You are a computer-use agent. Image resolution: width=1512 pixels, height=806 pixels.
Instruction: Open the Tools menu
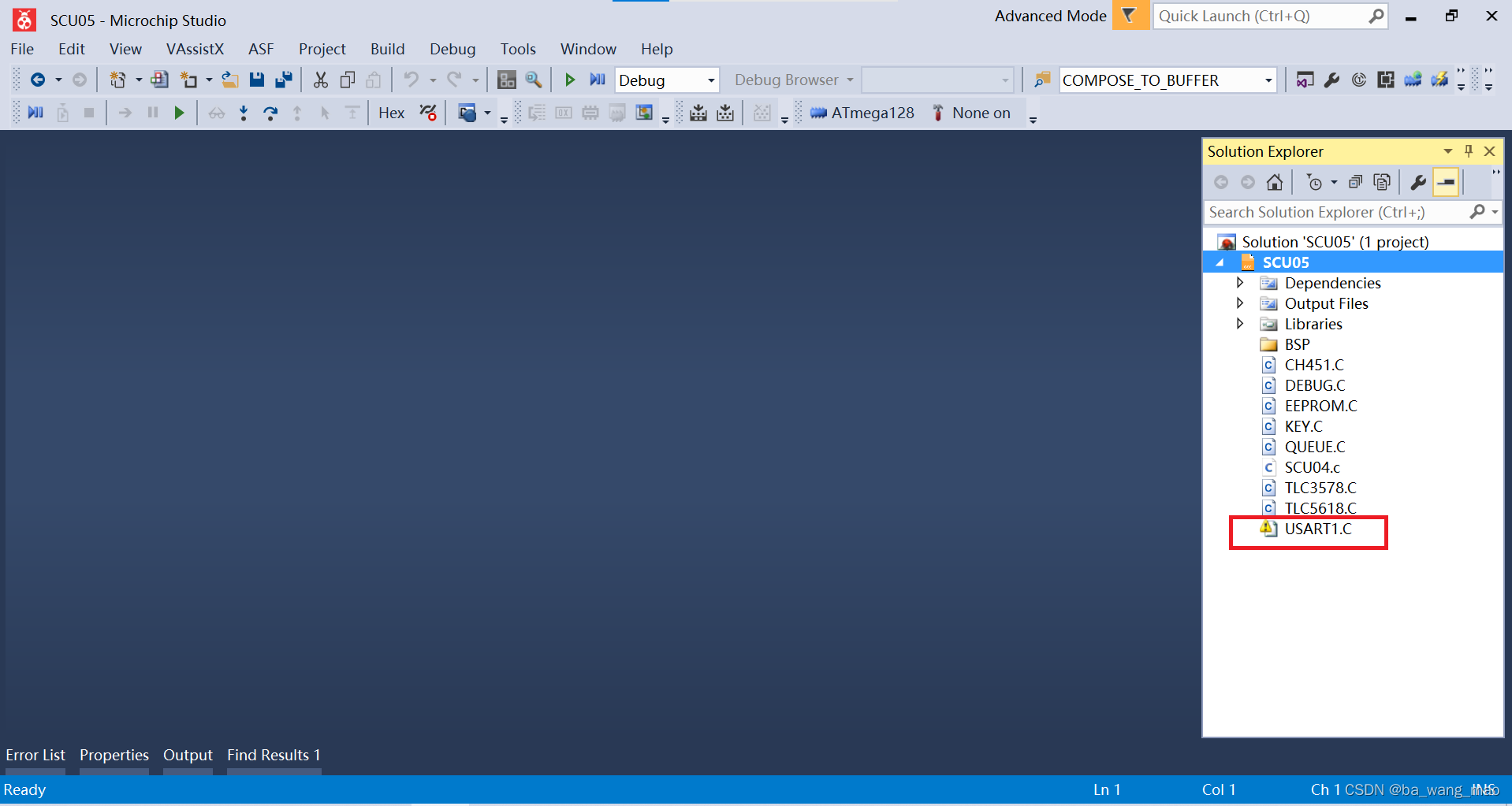click(518, 49)
